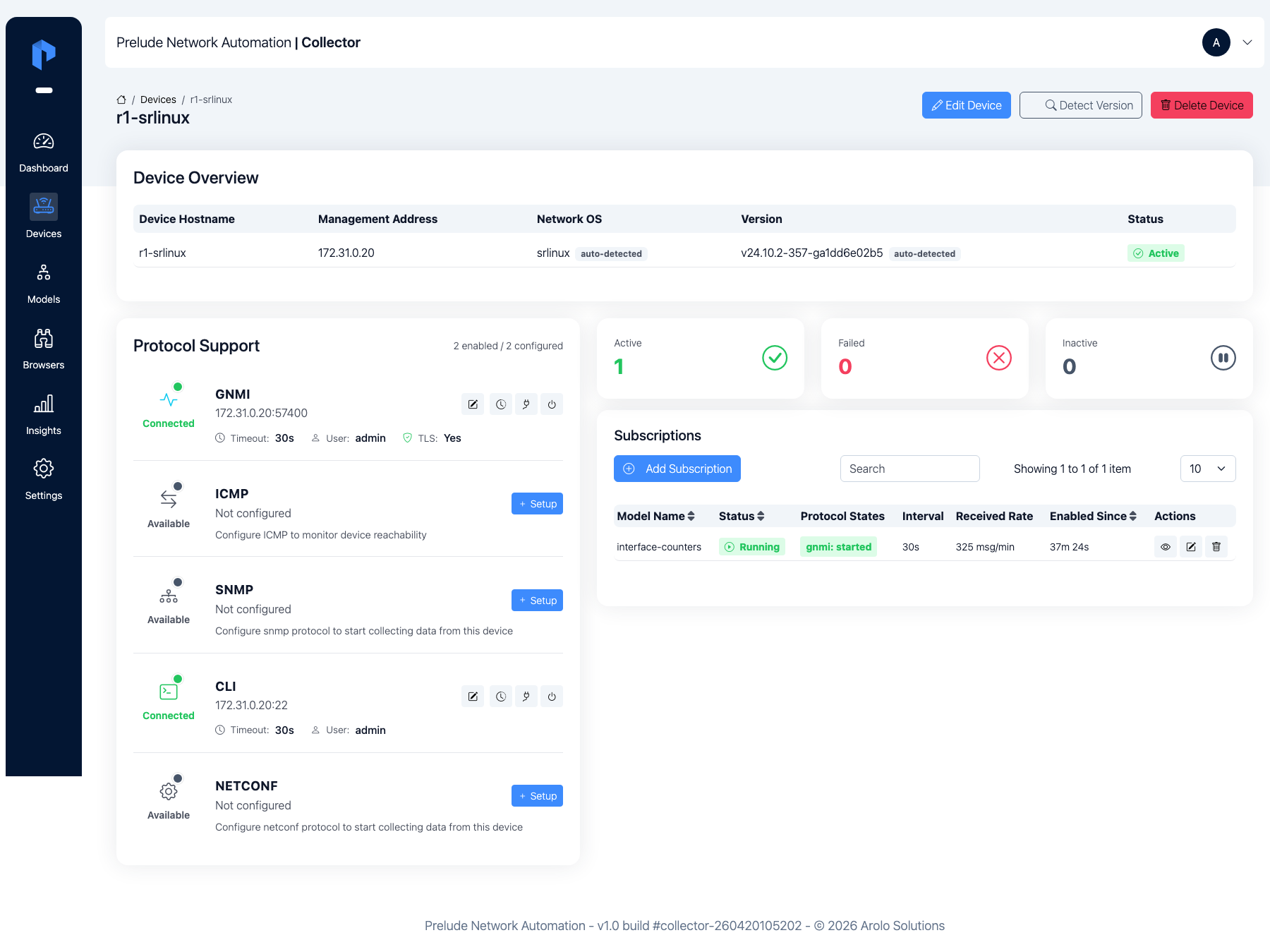
Task: Click the GNMI plug connection test icon
Action: (x=526, y=404)
